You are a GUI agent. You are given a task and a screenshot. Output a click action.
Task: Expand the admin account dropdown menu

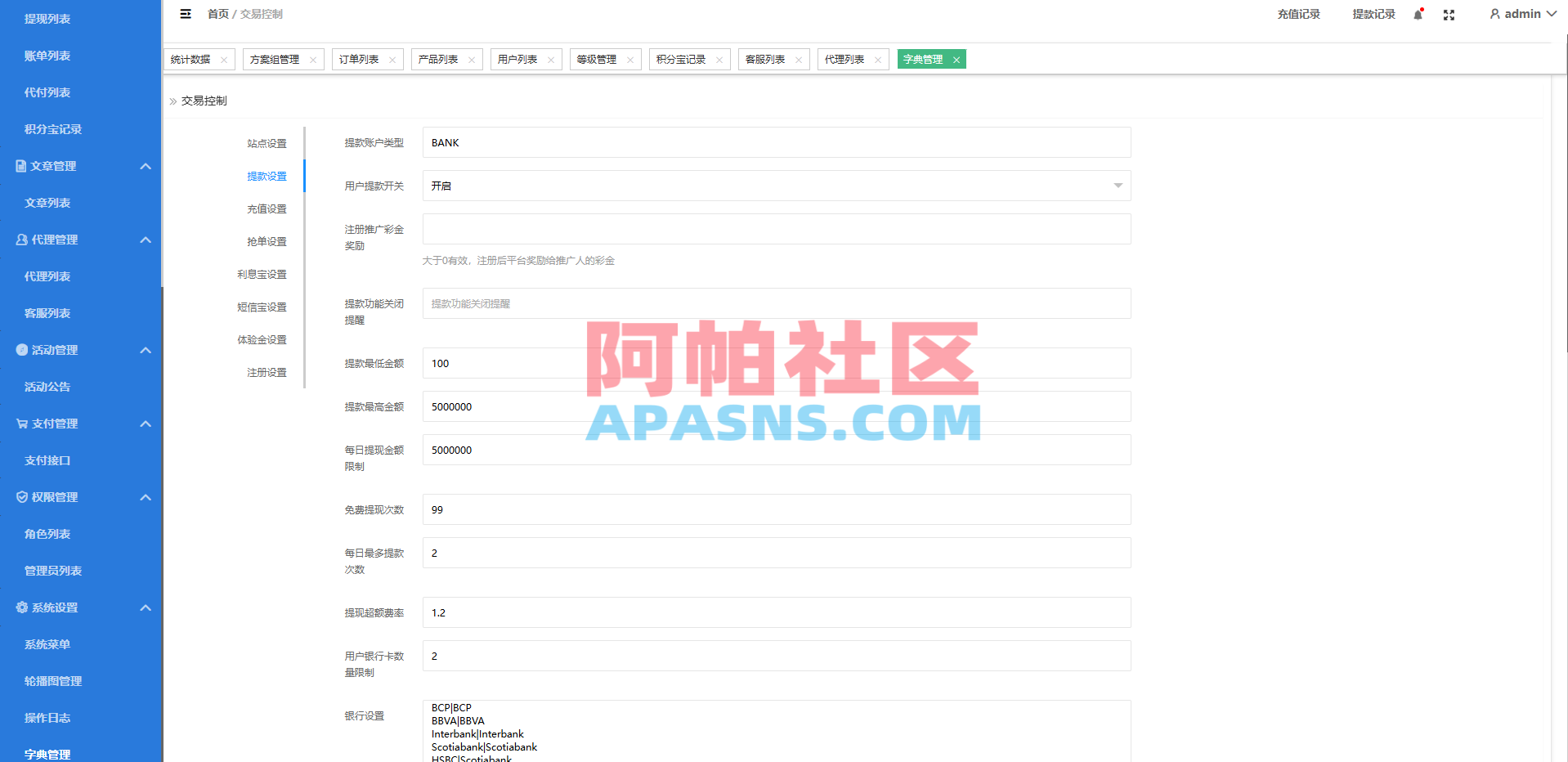coord(1552,14)
